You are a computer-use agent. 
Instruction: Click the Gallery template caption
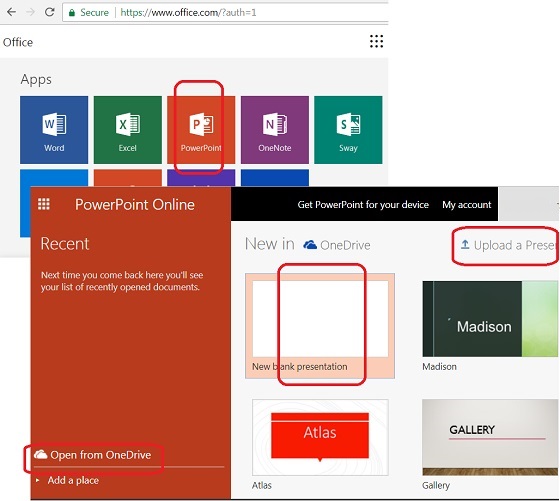[x=436, y=485]
